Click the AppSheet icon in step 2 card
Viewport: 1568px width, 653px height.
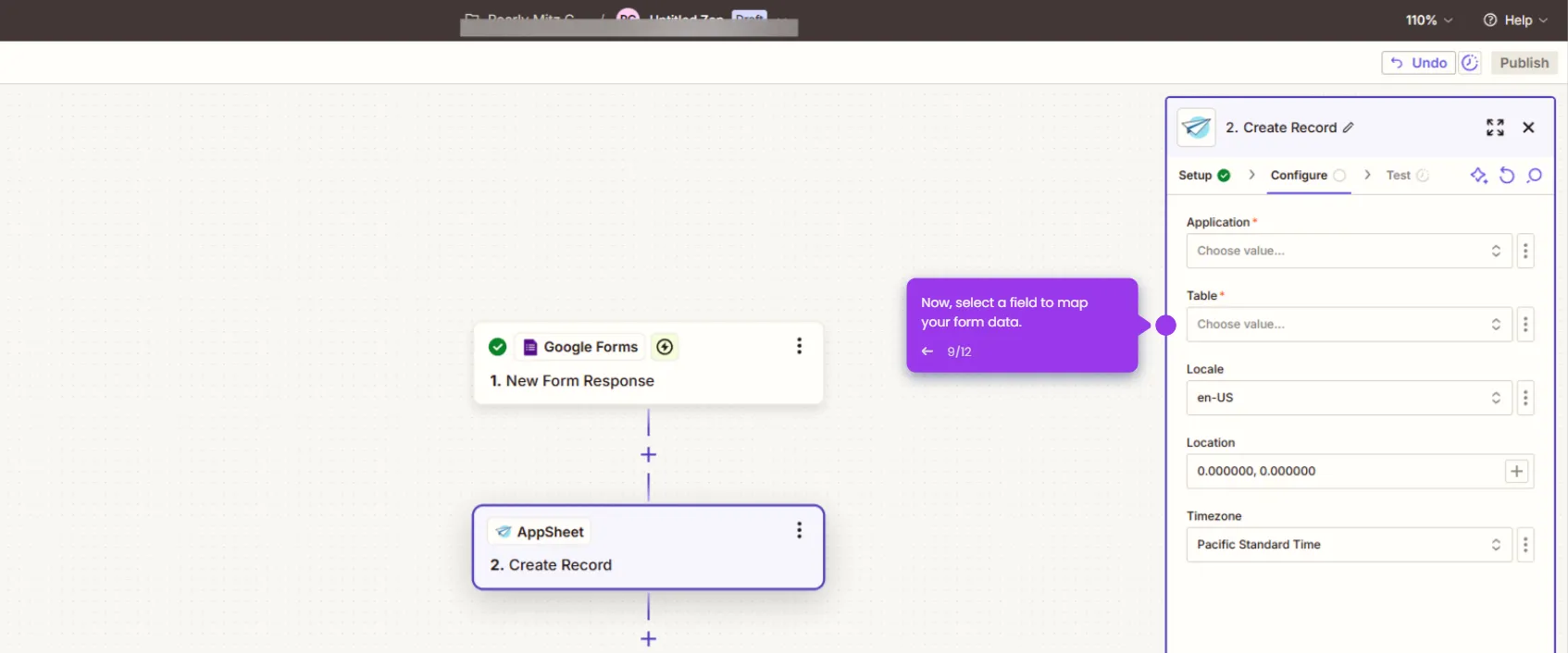(504, 532)
